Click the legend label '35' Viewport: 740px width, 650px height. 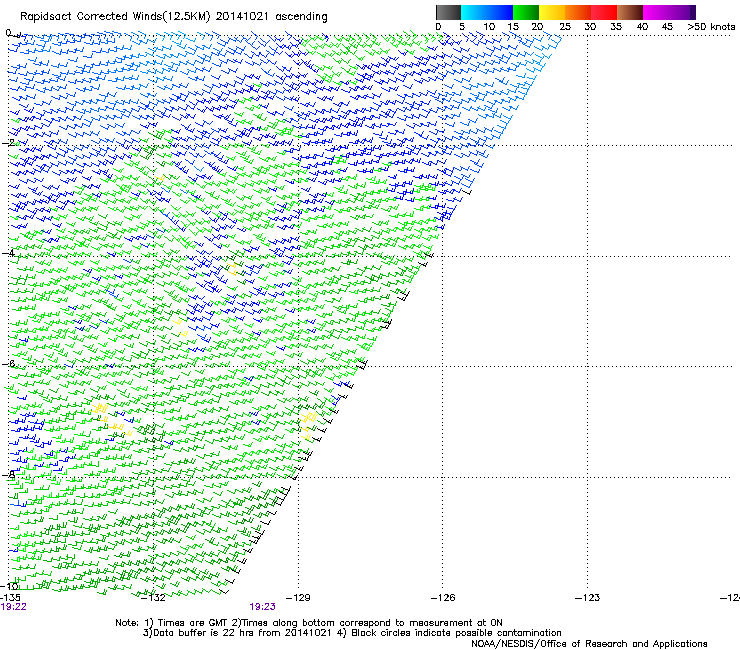616,27
